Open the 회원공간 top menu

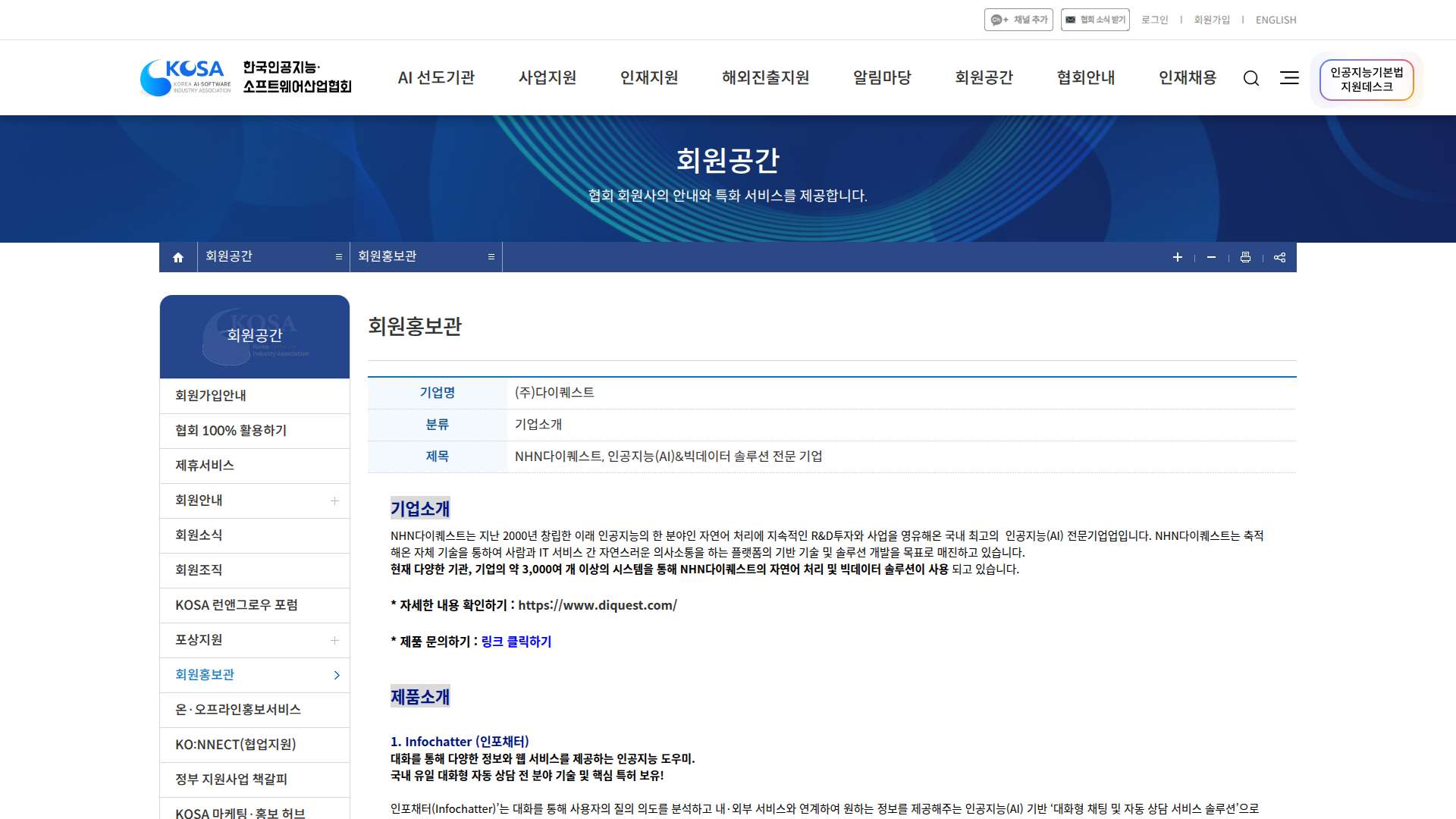point(984,77)
